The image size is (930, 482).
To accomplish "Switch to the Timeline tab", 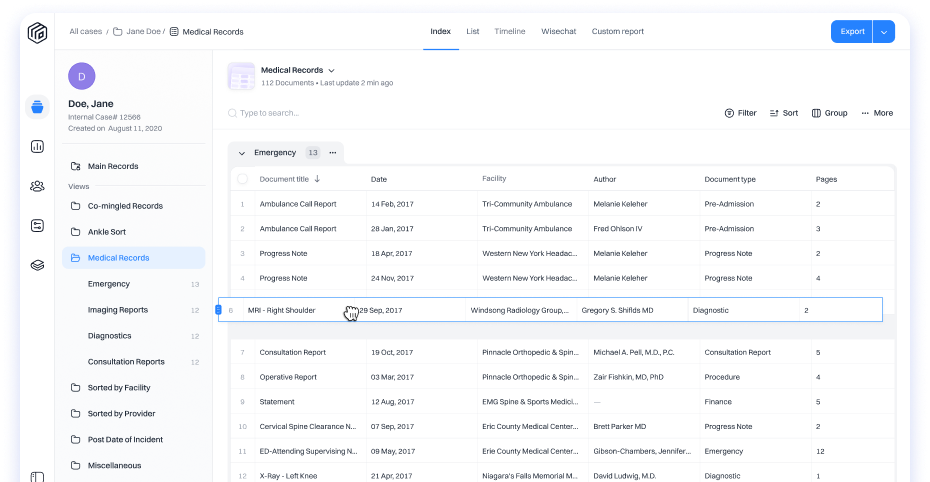I will click(x=510, y=31).
